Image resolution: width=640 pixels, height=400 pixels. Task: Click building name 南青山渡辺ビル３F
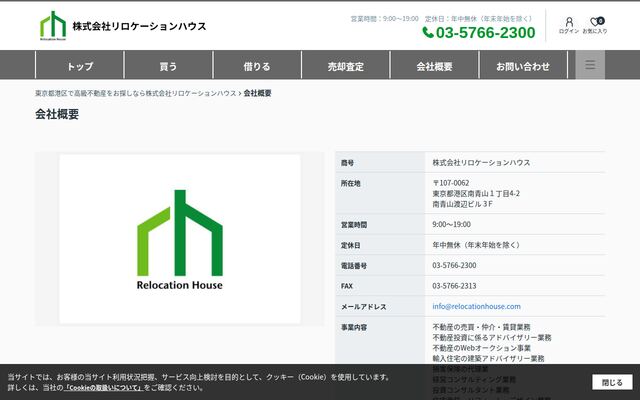tap(462, 204)
